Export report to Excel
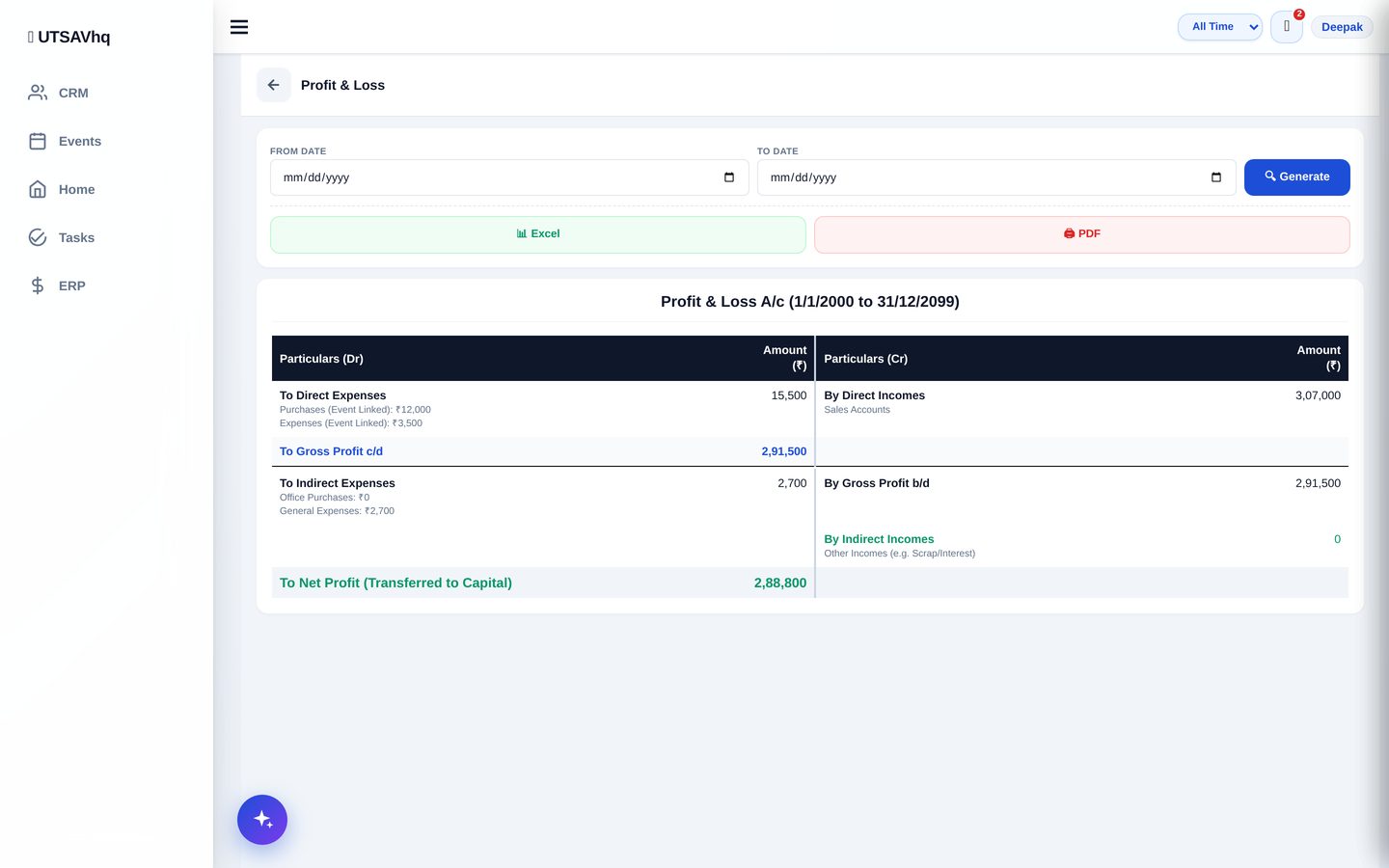This screenshot has width=1389, height=868. (x=538, y=234)
